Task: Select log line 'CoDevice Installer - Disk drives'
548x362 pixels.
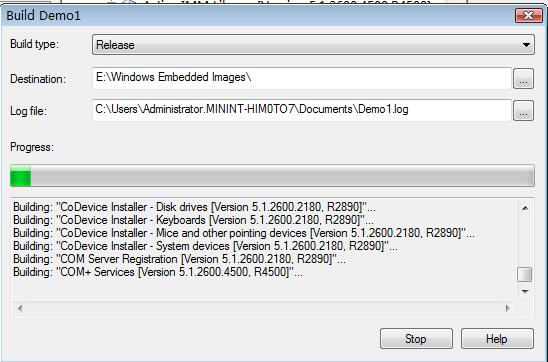Action: click(194, 207)
